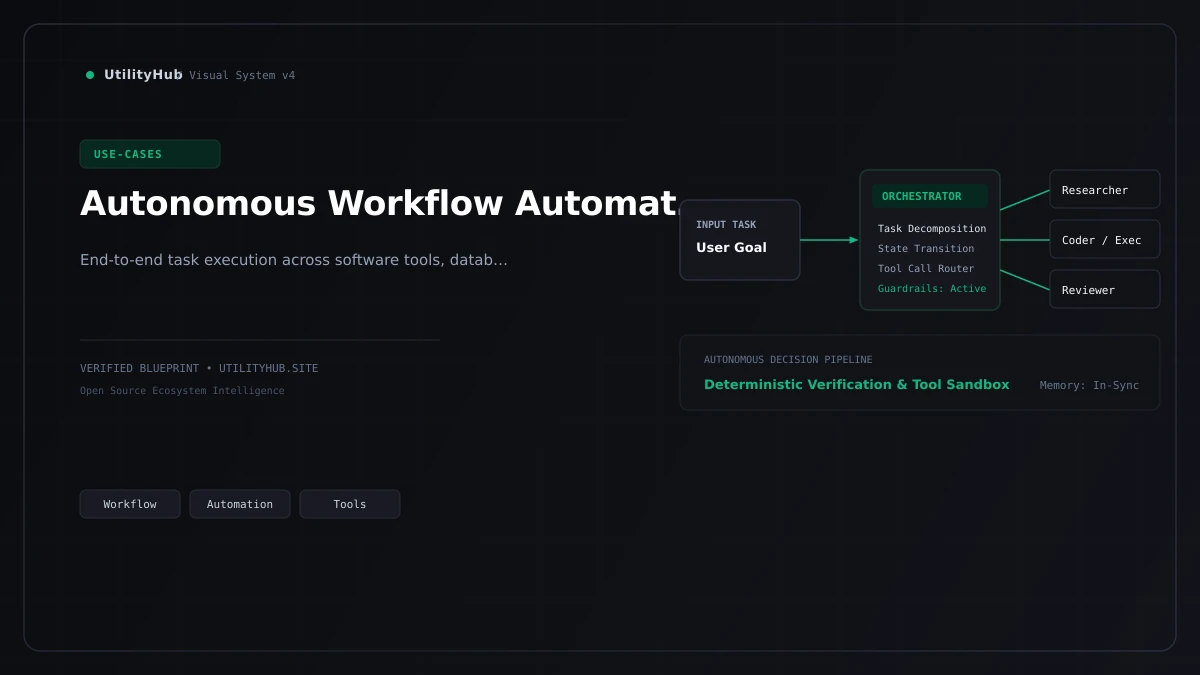Image resolution: width=1200 pixels, height=675 pixels.
Task: Open the Coder / Exec node
Action: click(1105, 240)
